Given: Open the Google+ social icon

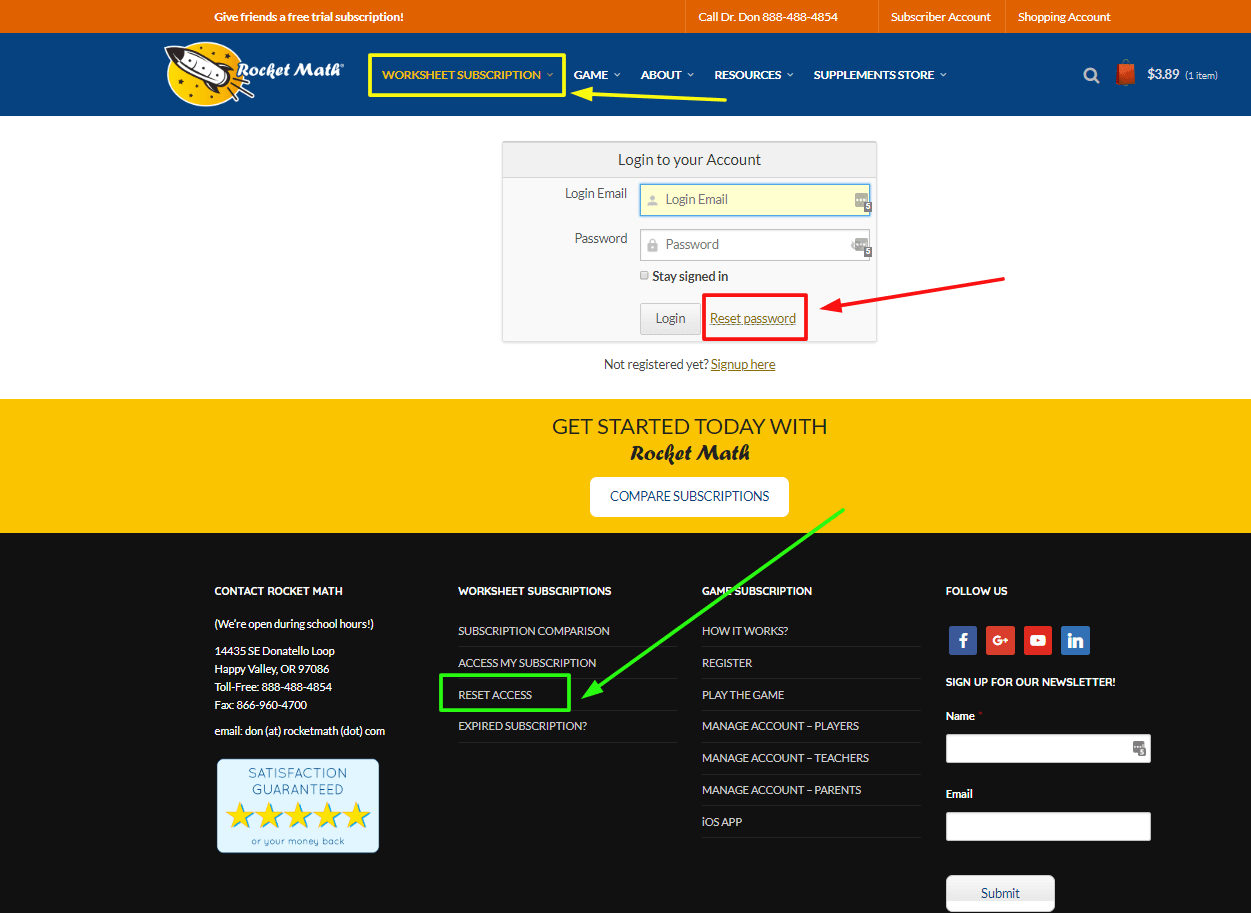Looking at the screenshot, I should coord(1000,640).
